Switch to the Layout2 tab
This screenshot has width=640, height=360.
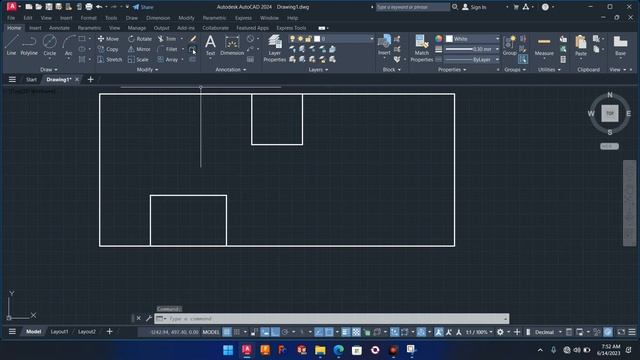click(x=87, y=332)
